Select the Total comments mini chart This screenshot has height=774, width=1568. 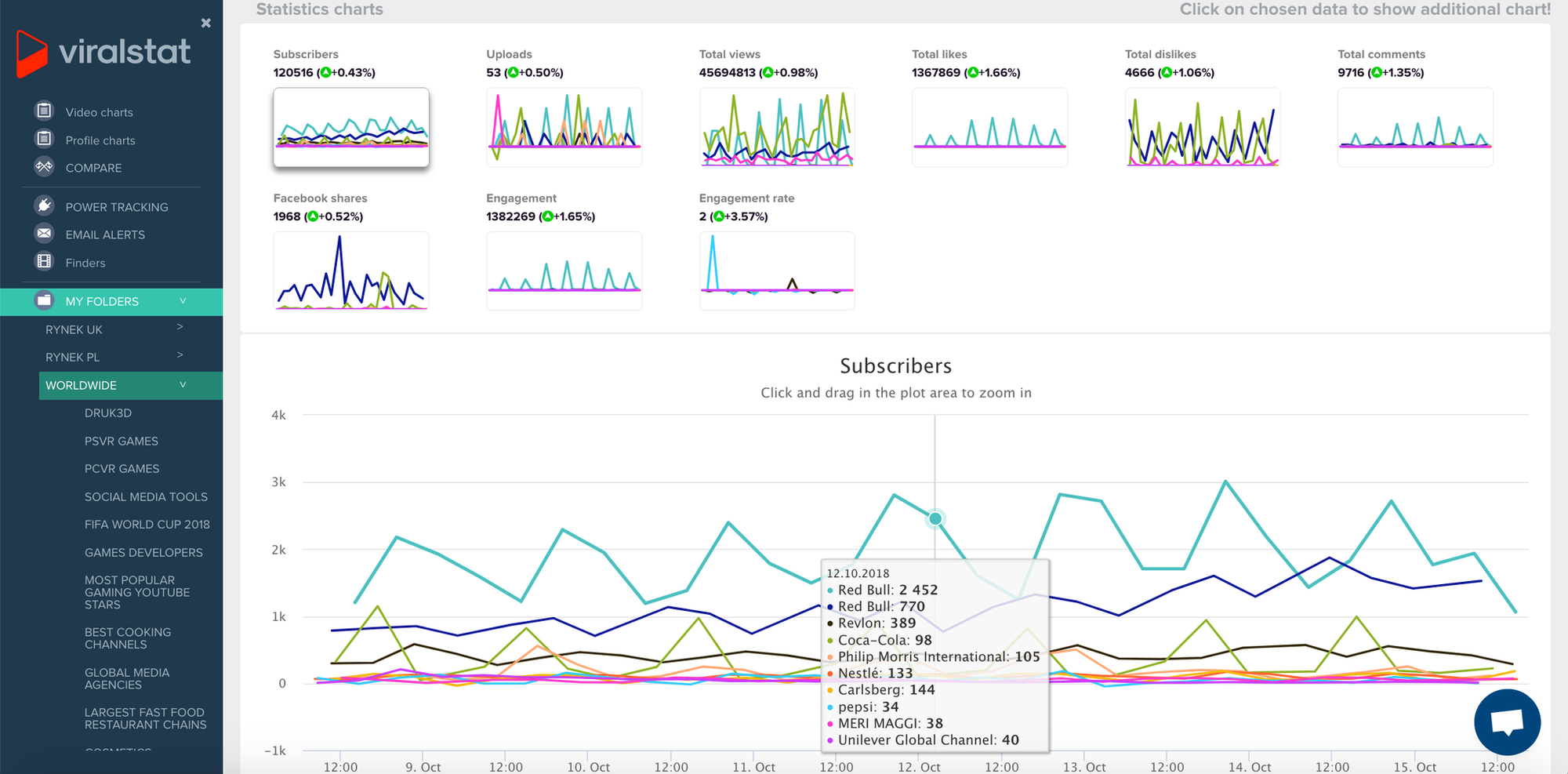pos(1415,127)
